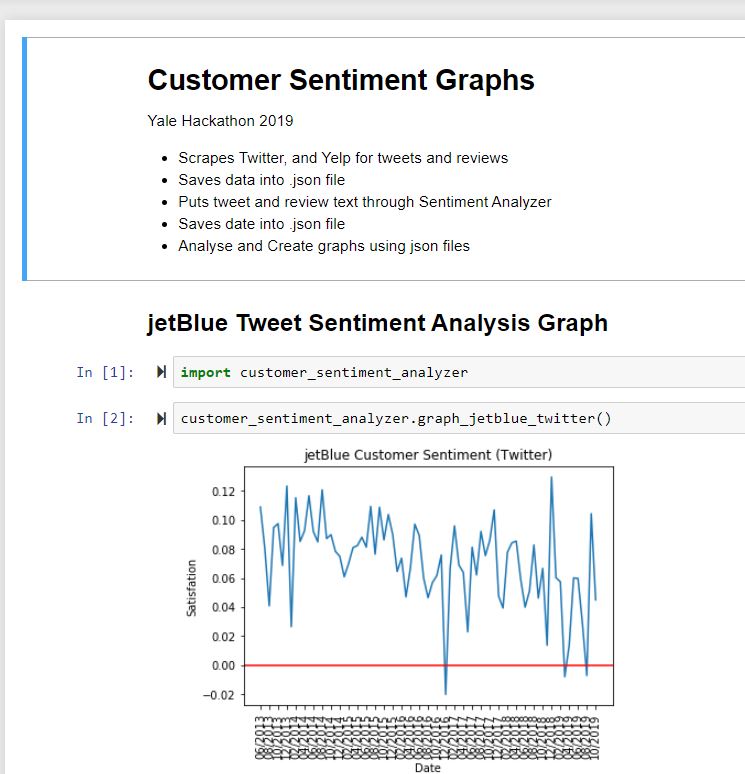The height and width of the screenshot is (774, 745).
Task: Click the blue selection bar of markdown cell
Action: [x=24, y=159]
